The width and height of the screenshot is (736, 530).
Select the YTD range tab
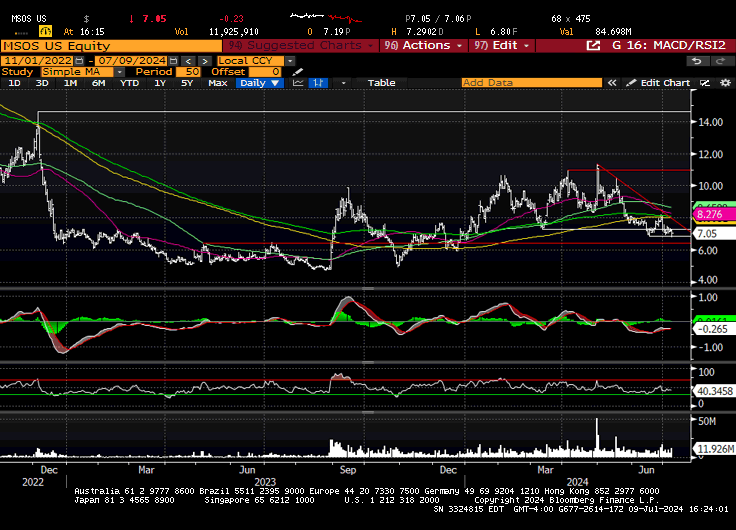click(x=130, y=83)
